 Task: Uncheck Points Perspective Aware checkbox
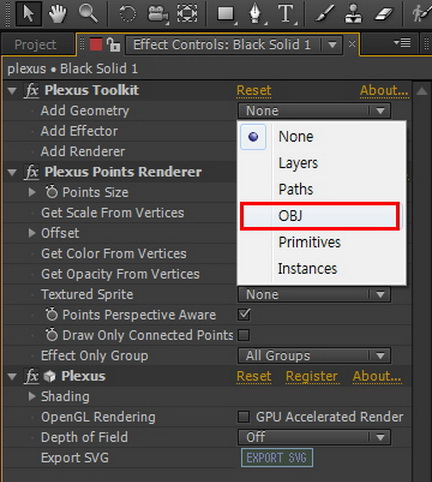[x=244, y=315]
